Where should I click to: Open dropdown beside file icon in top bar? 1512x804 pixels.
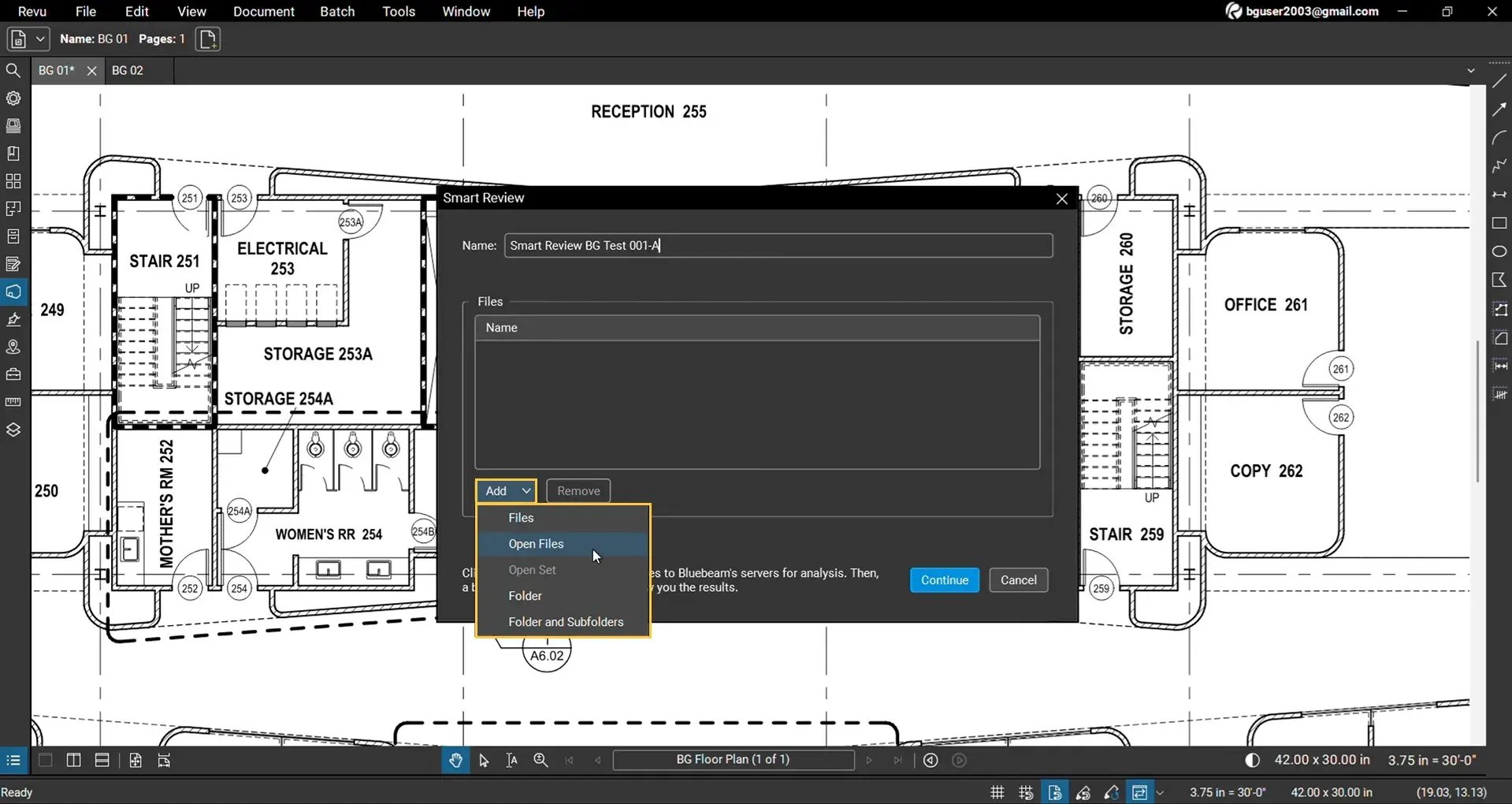pyautogui.click(x=40, y=39)
